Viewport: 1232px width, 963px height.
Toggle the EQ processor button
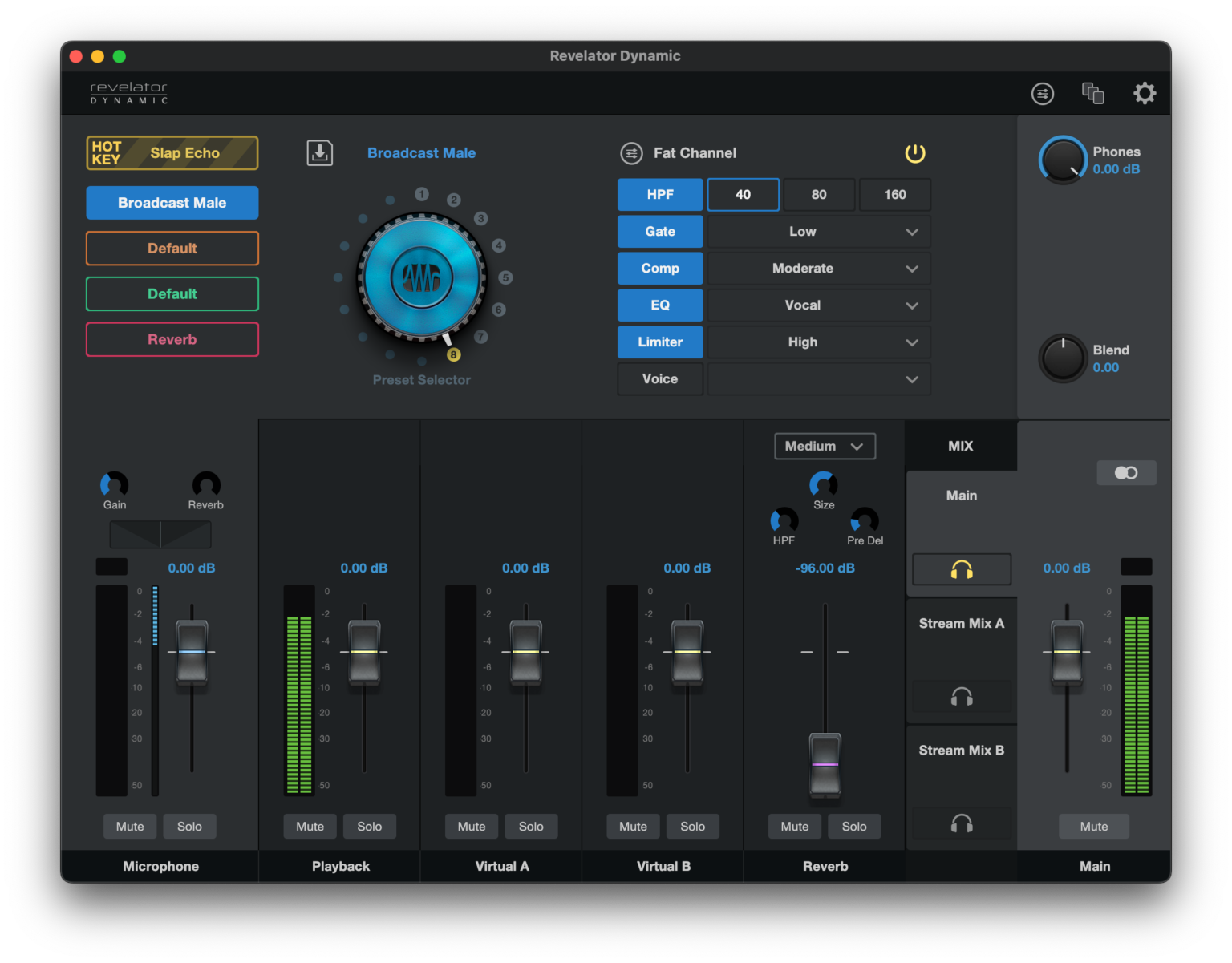660,305
